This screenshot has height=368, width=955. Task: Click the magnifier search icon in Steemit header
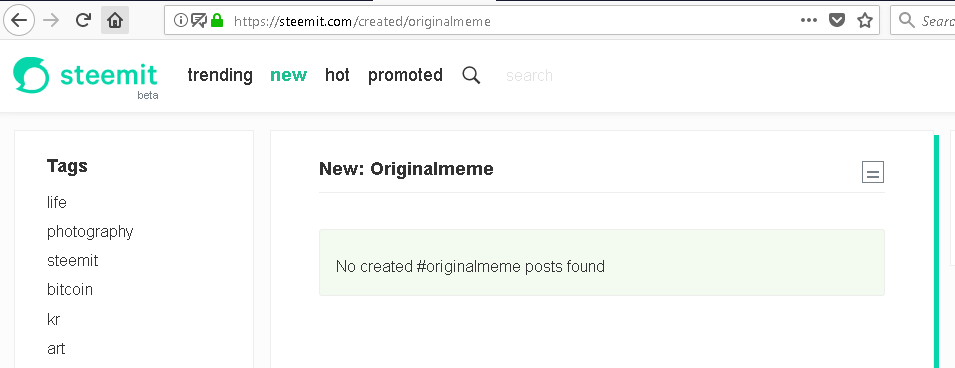point(471,76)
